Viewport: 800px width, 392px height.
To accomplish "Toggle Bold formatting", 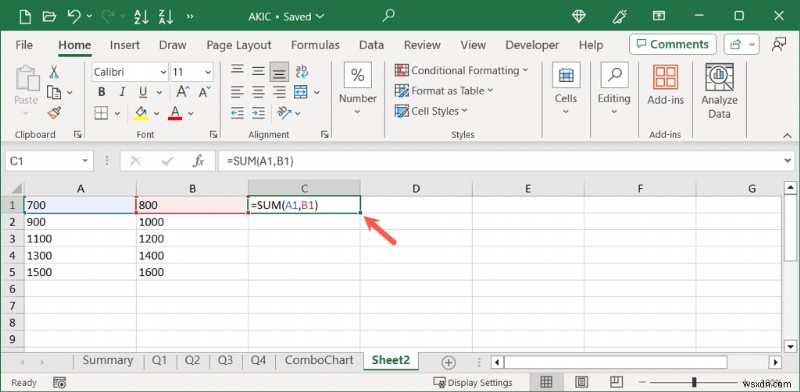I will pyautogui.click(x=102, y=92).
